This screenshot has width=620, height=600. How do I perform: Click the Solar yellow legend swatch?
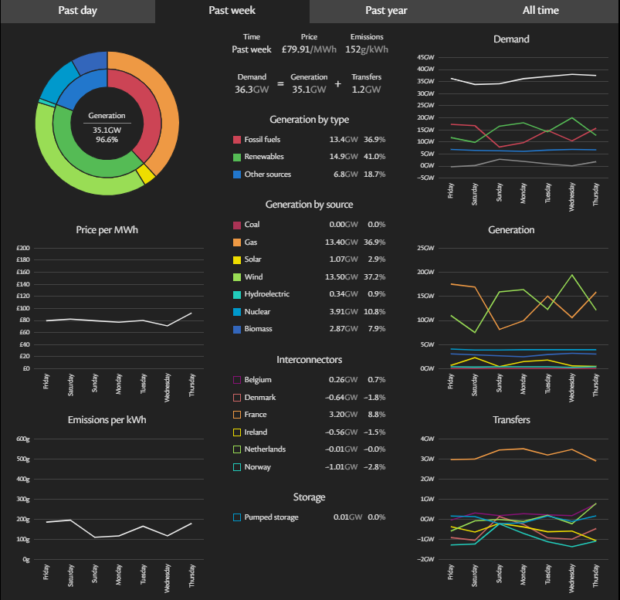237,259
